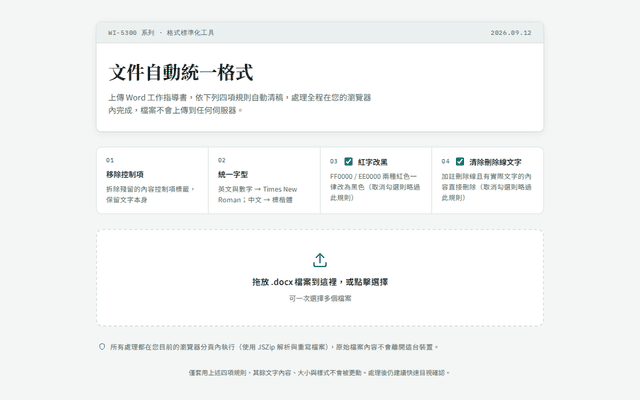The height and width of the screenshot is (400, 640).
Task: Click the 移除控制項 rule title
Action: click(125, 174)
